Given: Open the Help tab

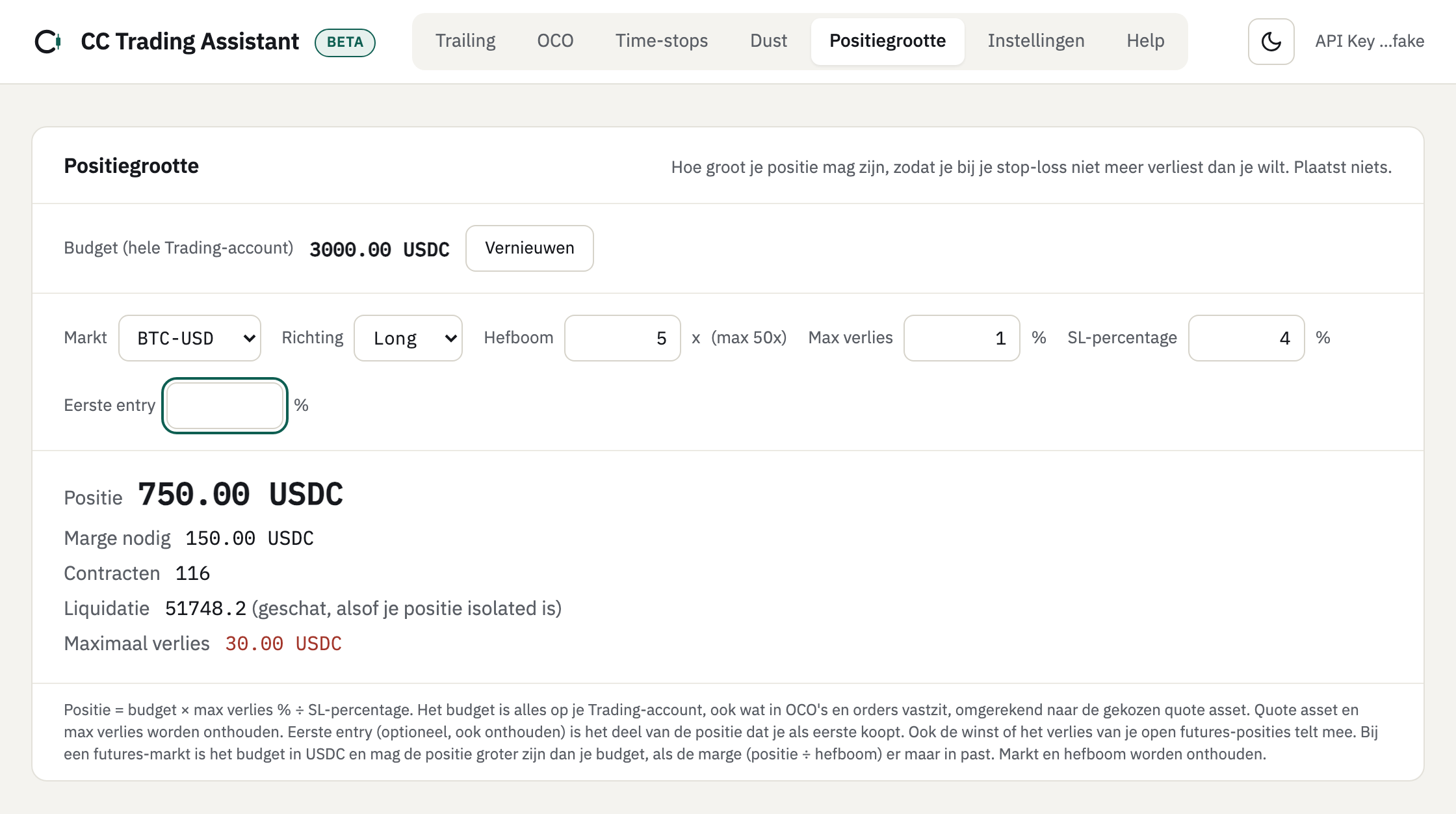Looking at the screenshot, I should tap(1145, 41).
